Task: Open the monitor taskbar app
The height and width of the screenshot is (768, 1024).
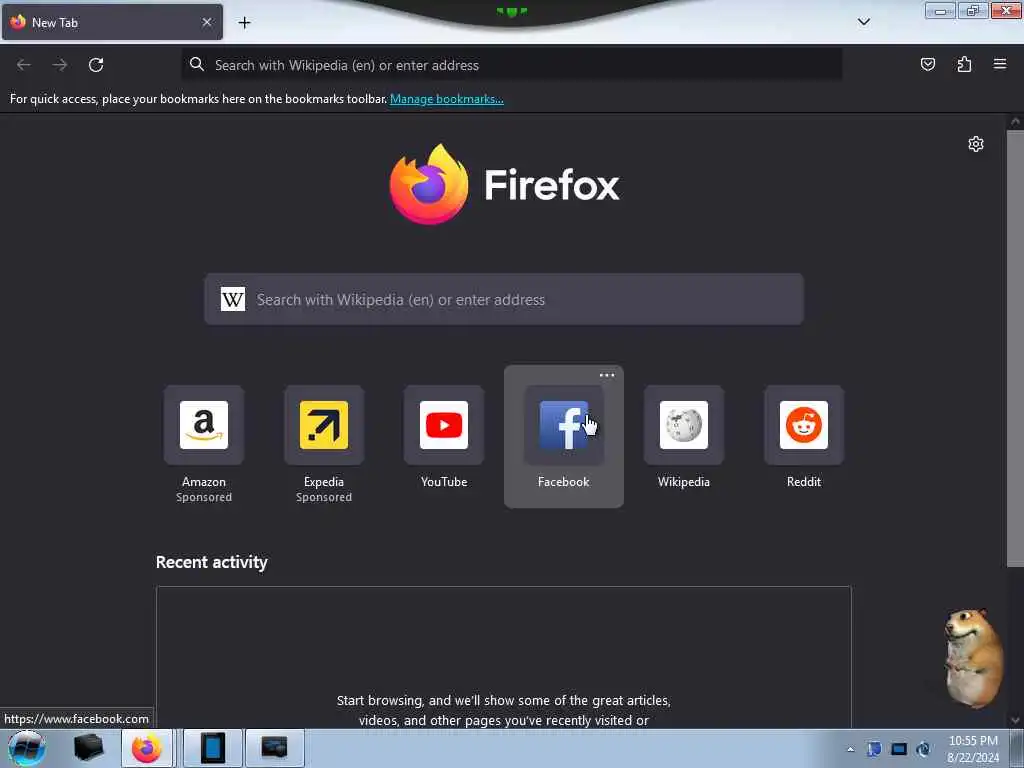Action: [x=274, y=748]
